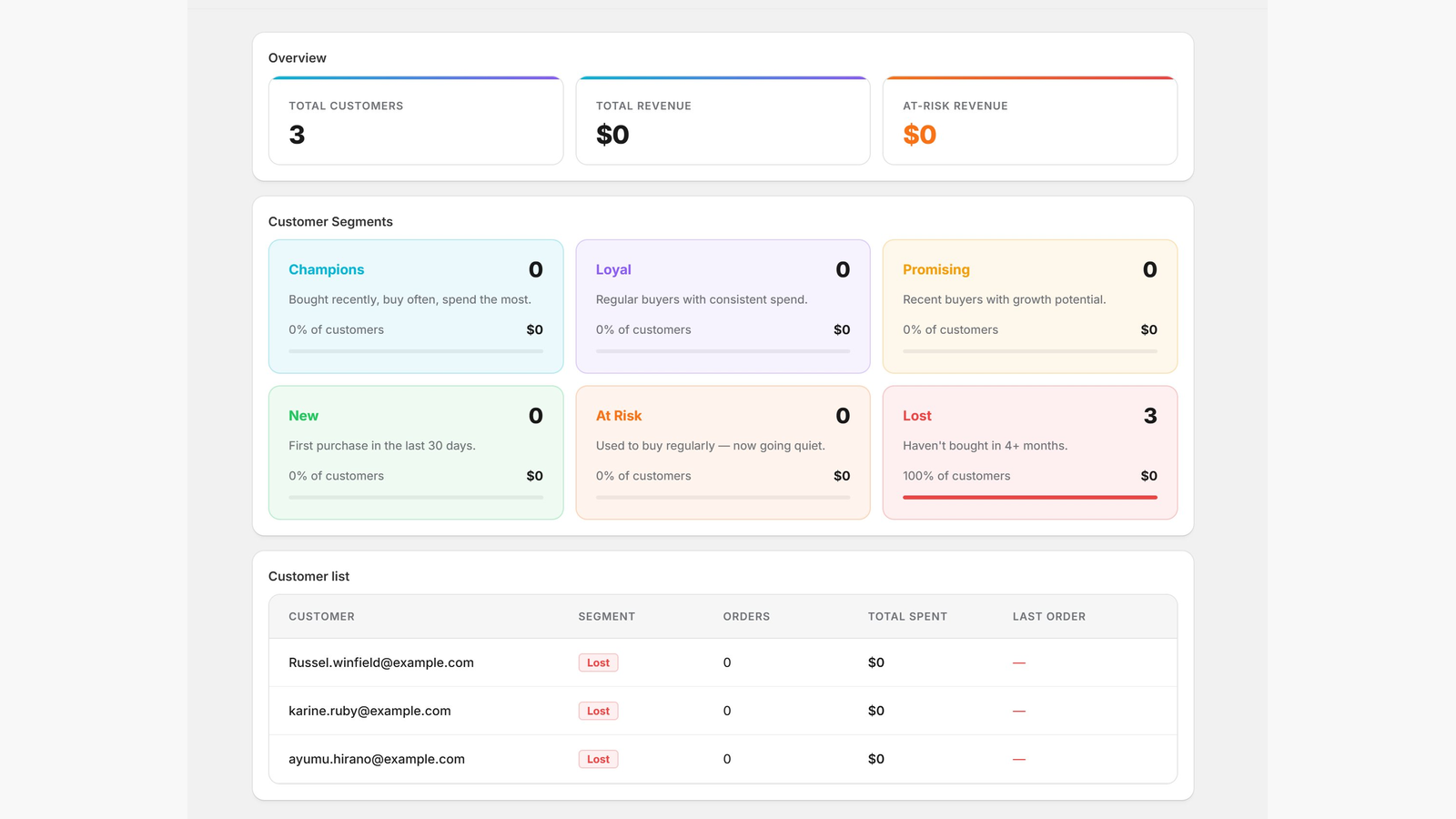Select Russel.winfield@example.com customer row
Image resolution: width=1456 pixels, height=819 pixels.
click(x=723, y=662)
